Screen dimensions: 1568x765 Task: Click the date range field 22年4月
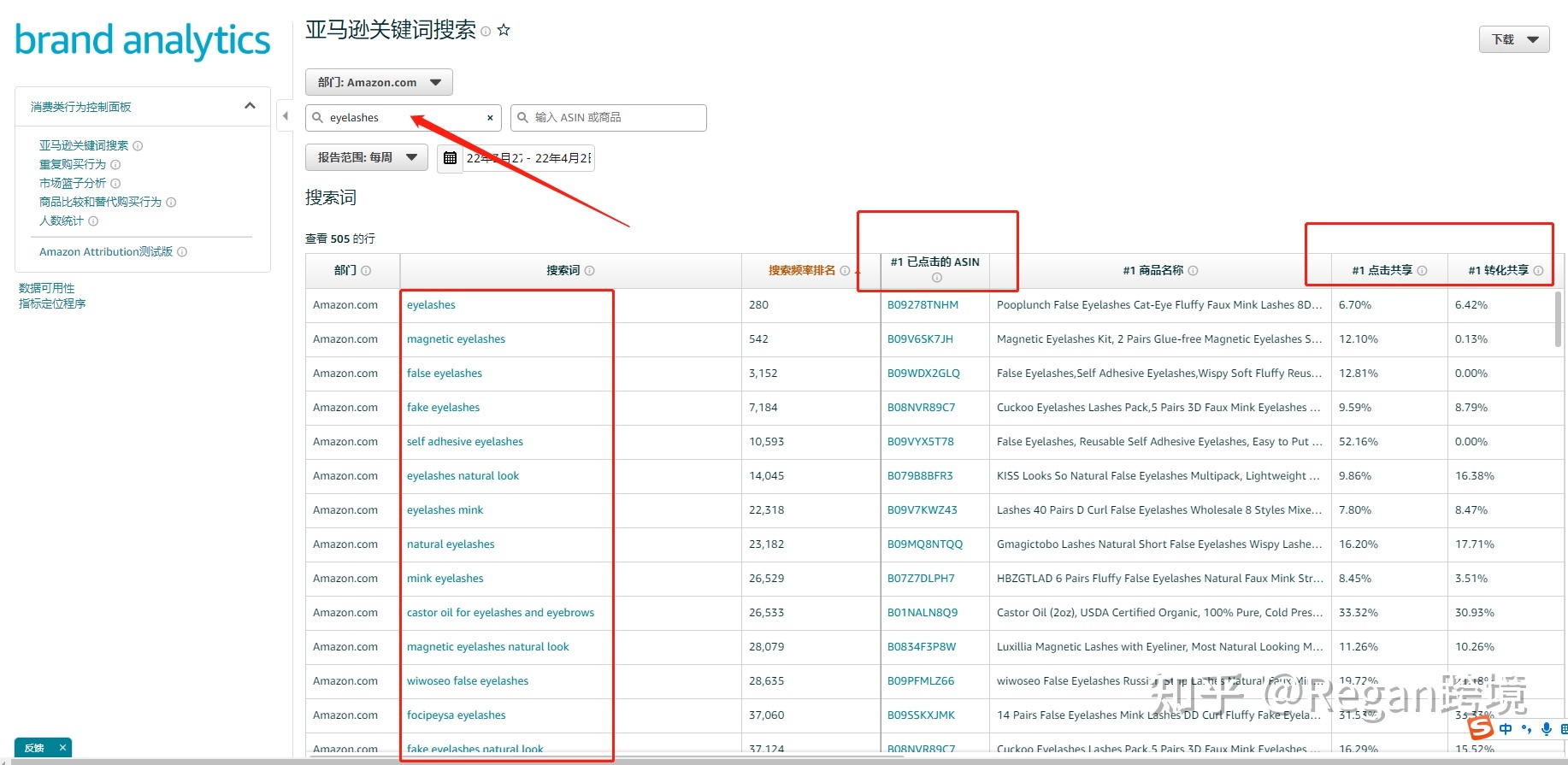(x=528, y=158)
